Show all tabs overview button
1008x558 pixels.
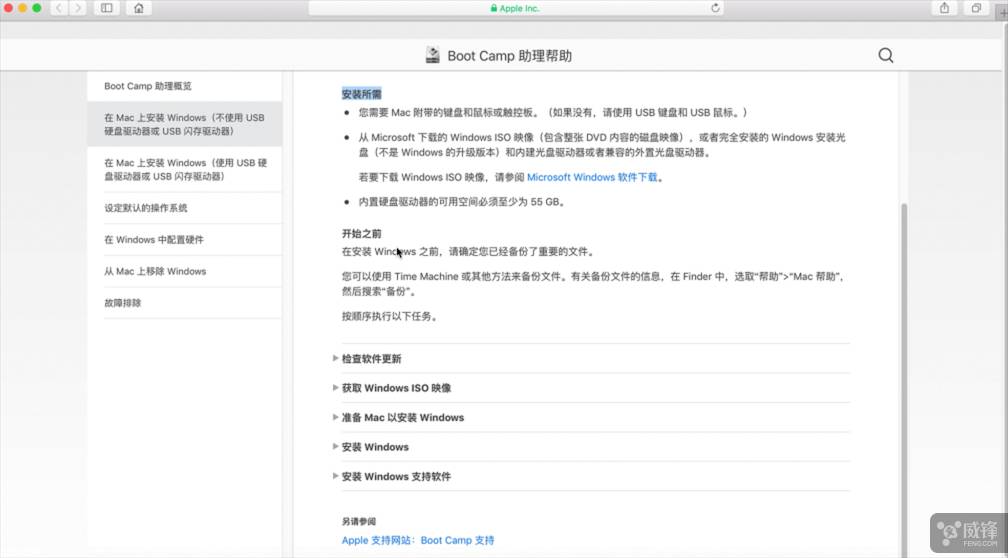(x=976, y=8)
